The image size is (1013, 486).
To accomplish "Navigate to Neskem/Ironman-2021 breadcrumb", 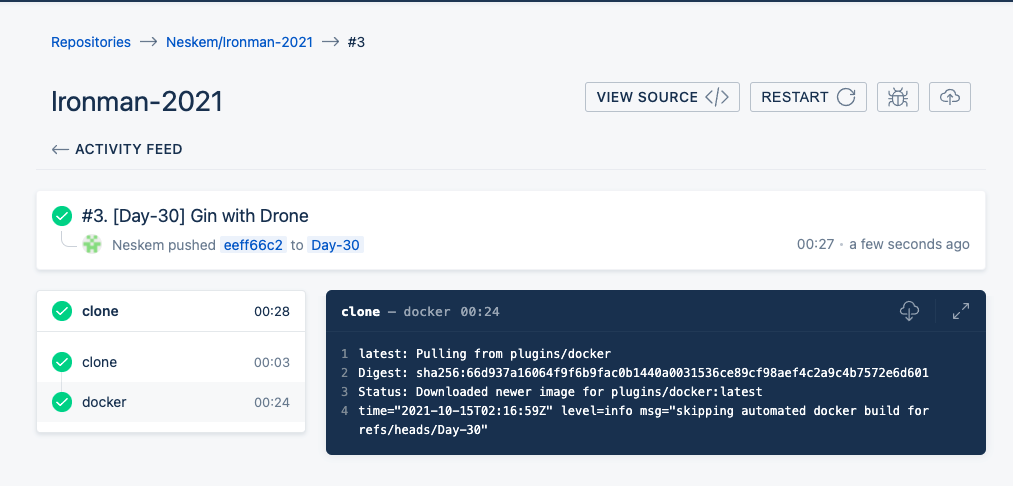I will point(239,42).
